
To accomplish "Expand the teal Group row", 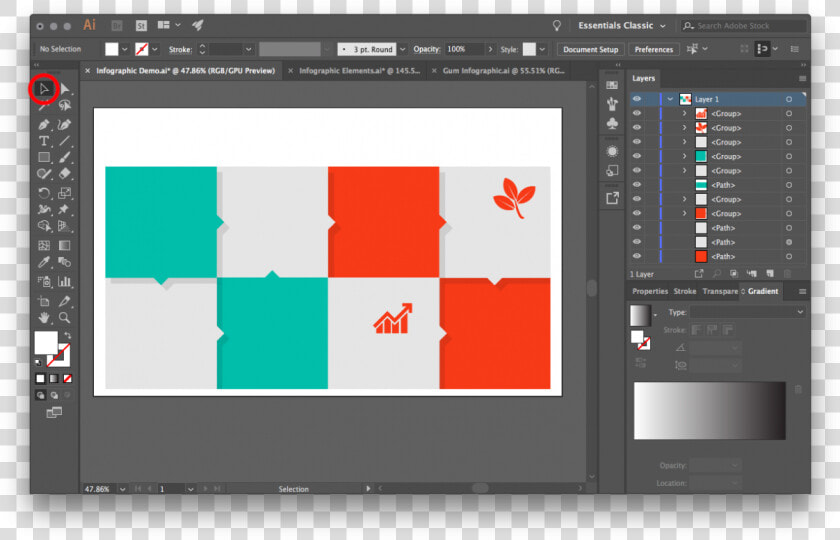I will coord(684,156).
